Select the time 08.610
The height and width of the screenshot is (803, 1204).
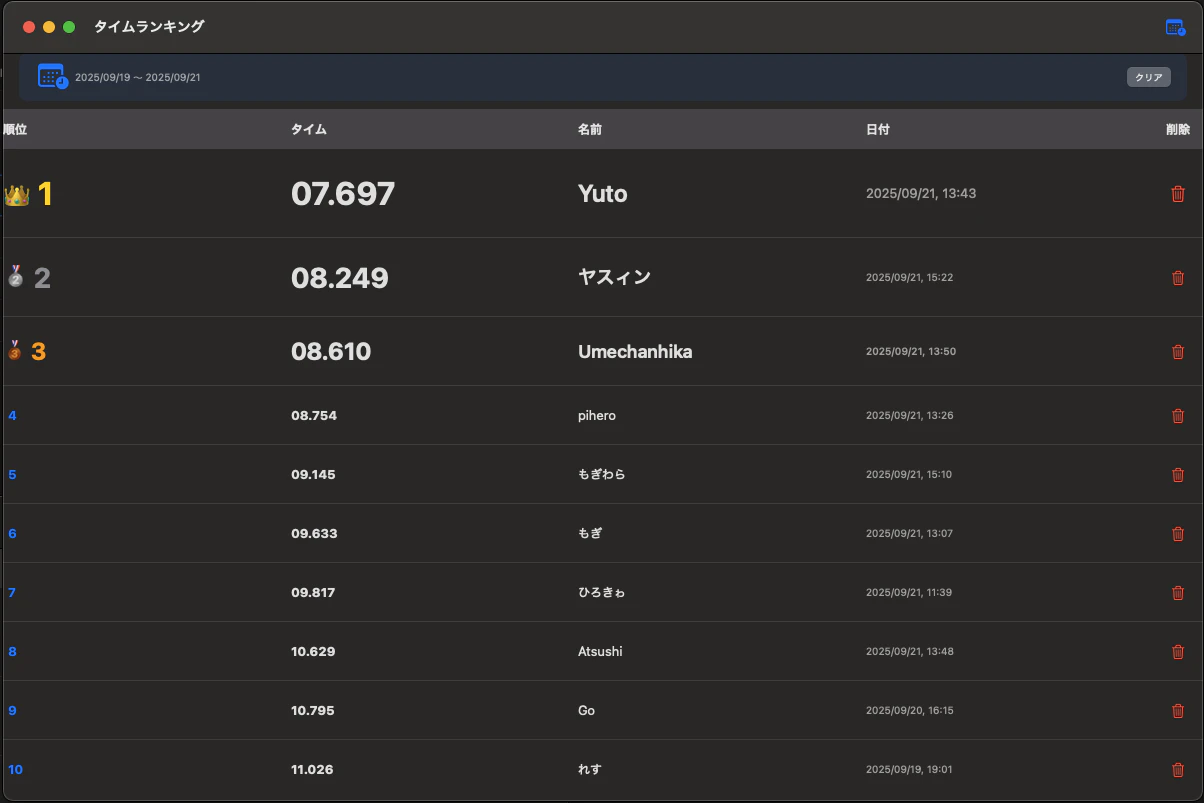click(x=331, y=352)
